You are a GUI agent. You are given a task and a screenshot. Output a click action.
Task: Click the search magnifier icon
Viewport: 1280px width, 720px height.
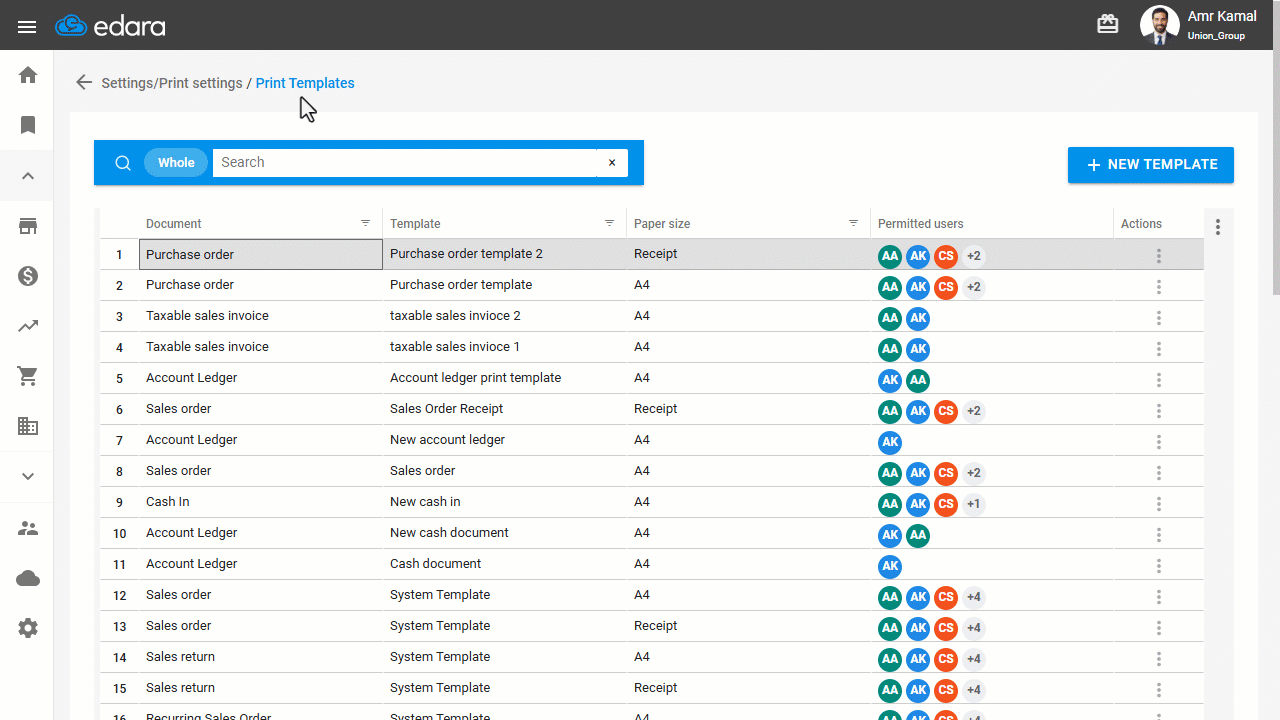(x=123, y=163)
